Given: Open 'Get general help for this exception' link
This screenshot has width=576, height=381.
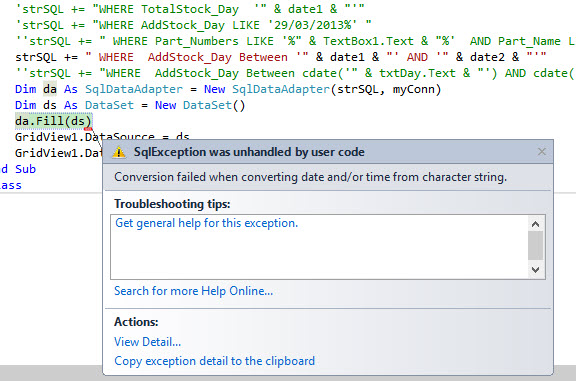Looking at the screenshot, I should (x=206, y=223).
